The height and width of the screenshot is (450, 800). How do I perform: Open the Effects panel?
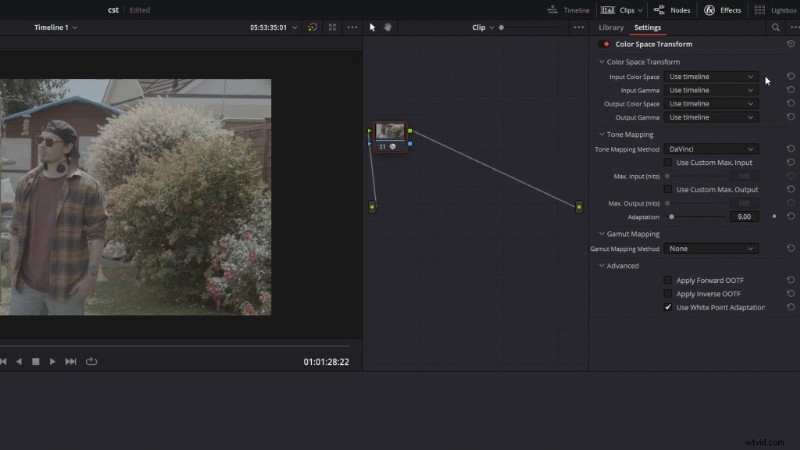tap(722, 10)
